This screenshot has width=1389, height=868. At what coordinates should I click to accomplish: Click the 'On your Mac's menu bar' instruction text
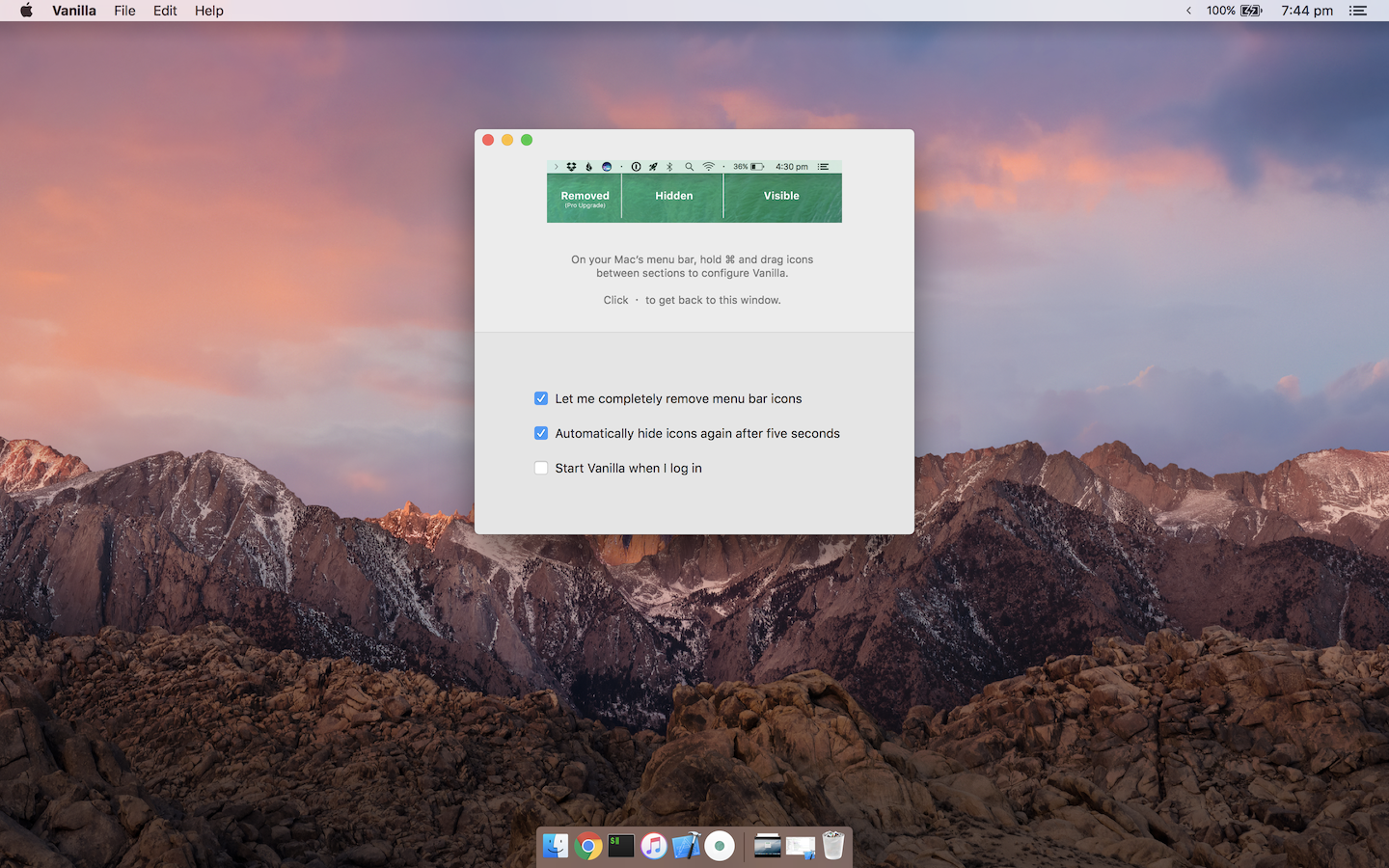(693, 266)
